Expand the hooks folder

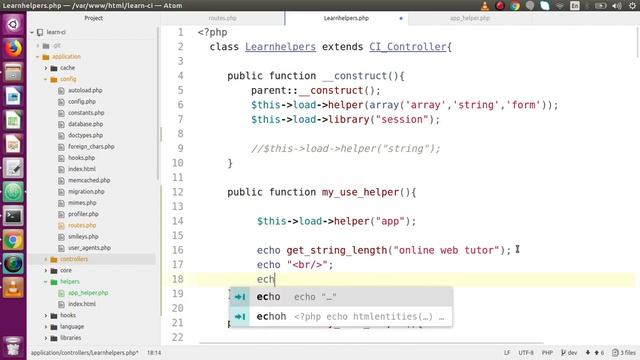click(x=46, y=316)
